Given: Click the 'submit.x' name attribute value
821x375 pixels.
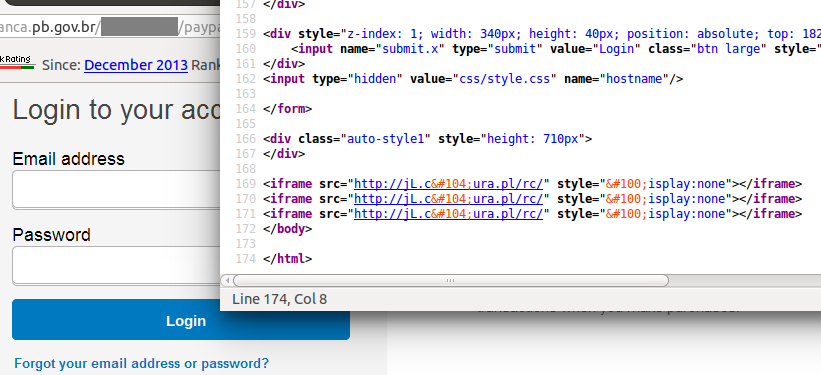Looking at the screenshot, I should click(410, 49).
